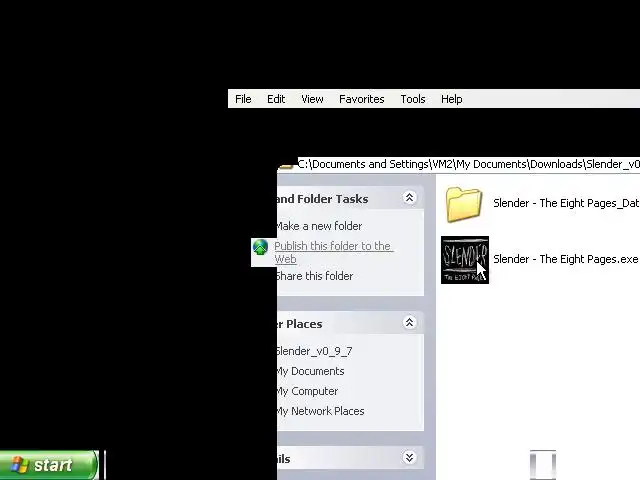Click Make a new folder
This screenshot has height=480, width=640.
[x=319, y=226]
